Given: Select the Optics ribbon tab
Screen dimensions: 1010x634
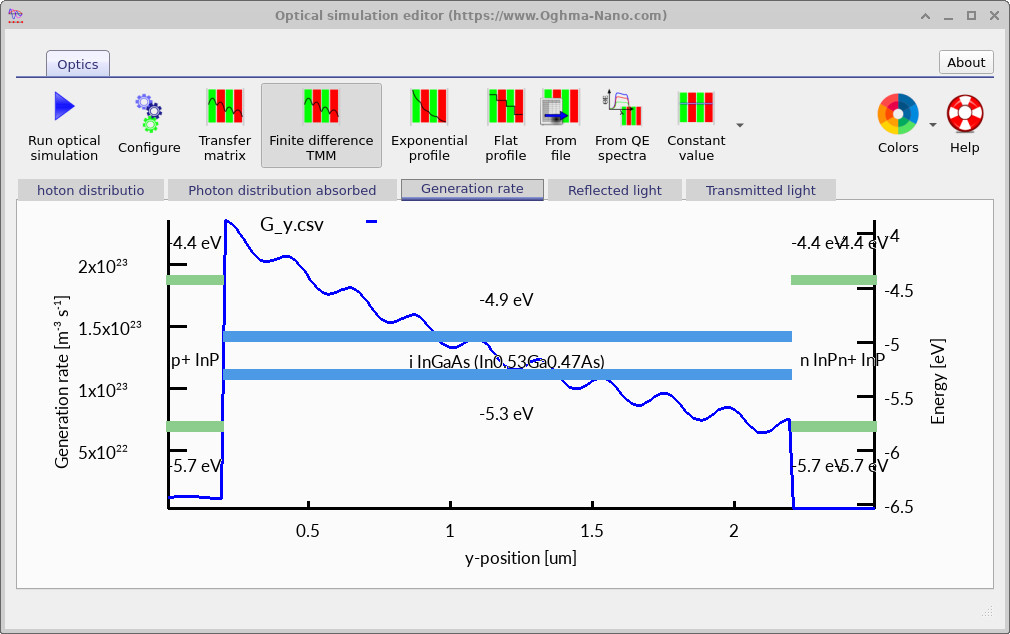Looking at the screenshot, I should 78,64.
